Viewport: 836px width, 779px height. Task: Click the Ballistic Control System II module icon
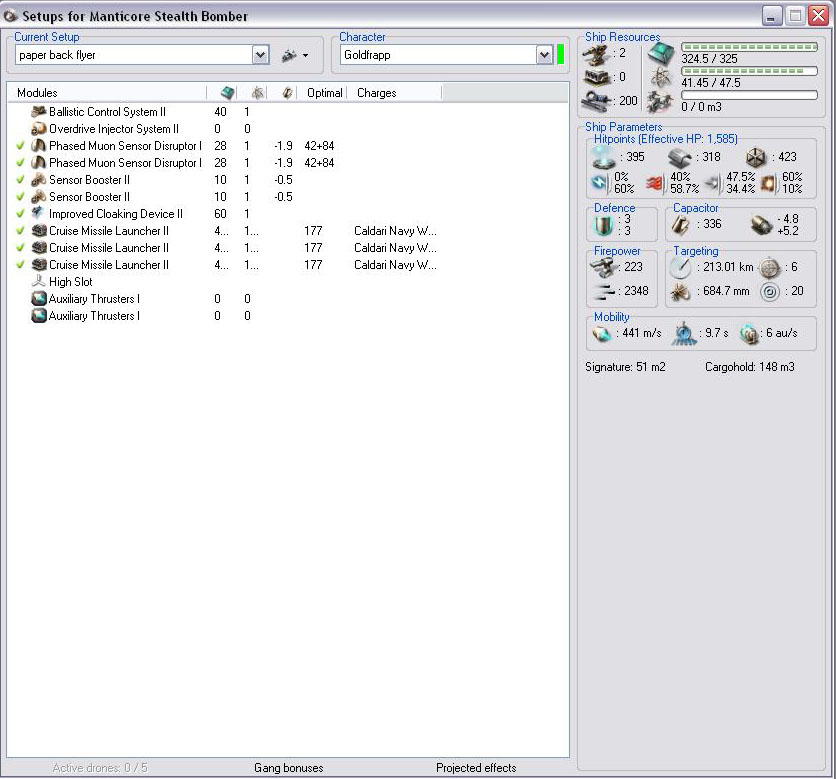(x=39, y=111)
